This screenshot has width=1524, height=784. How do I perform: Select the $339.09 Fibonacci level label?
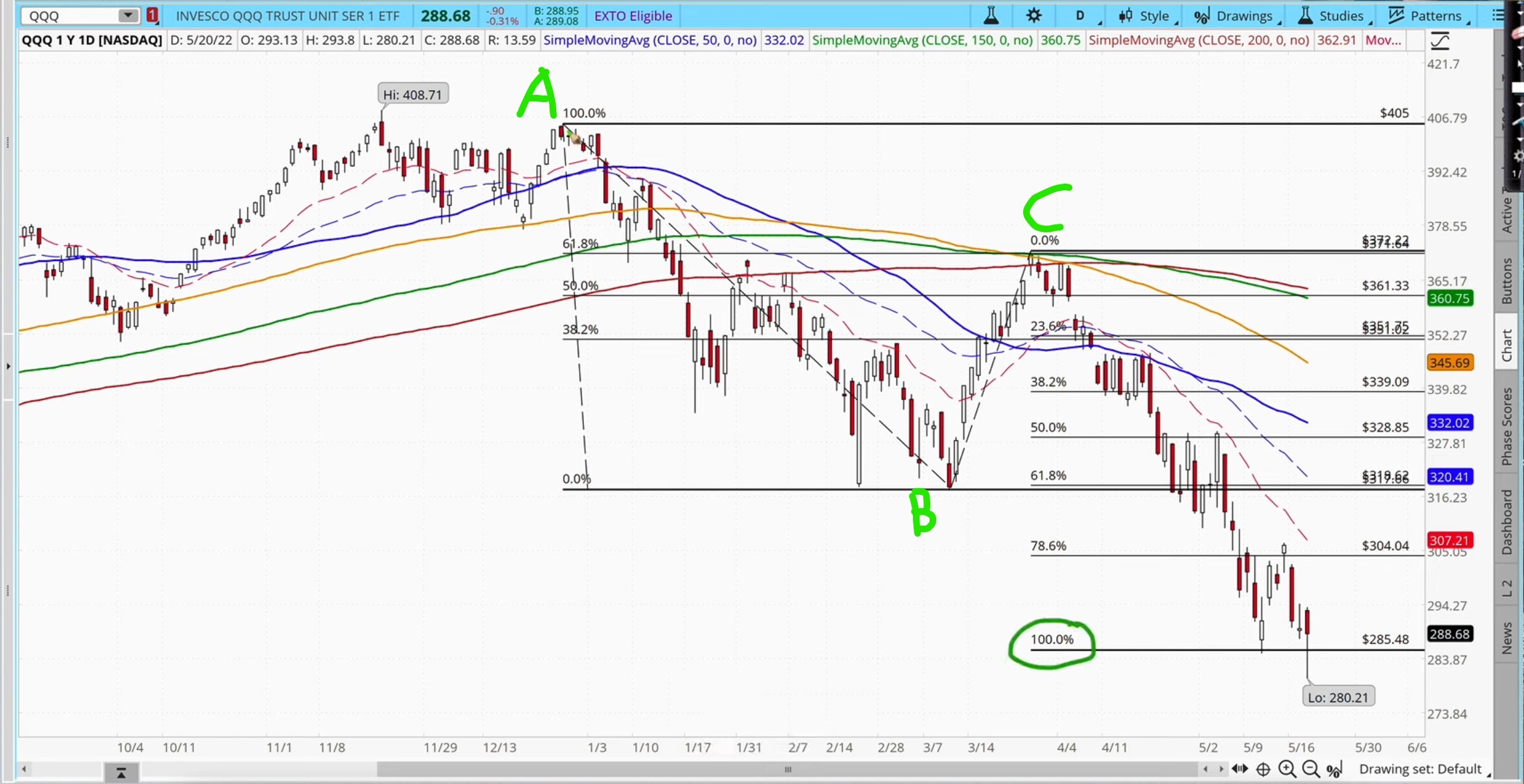click(1385, 381)
